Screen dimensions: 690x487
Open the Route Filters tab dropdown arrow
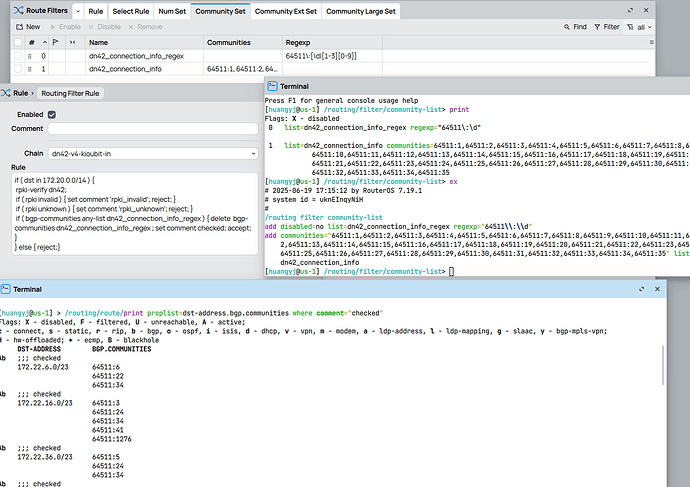(x=78, y=11)
